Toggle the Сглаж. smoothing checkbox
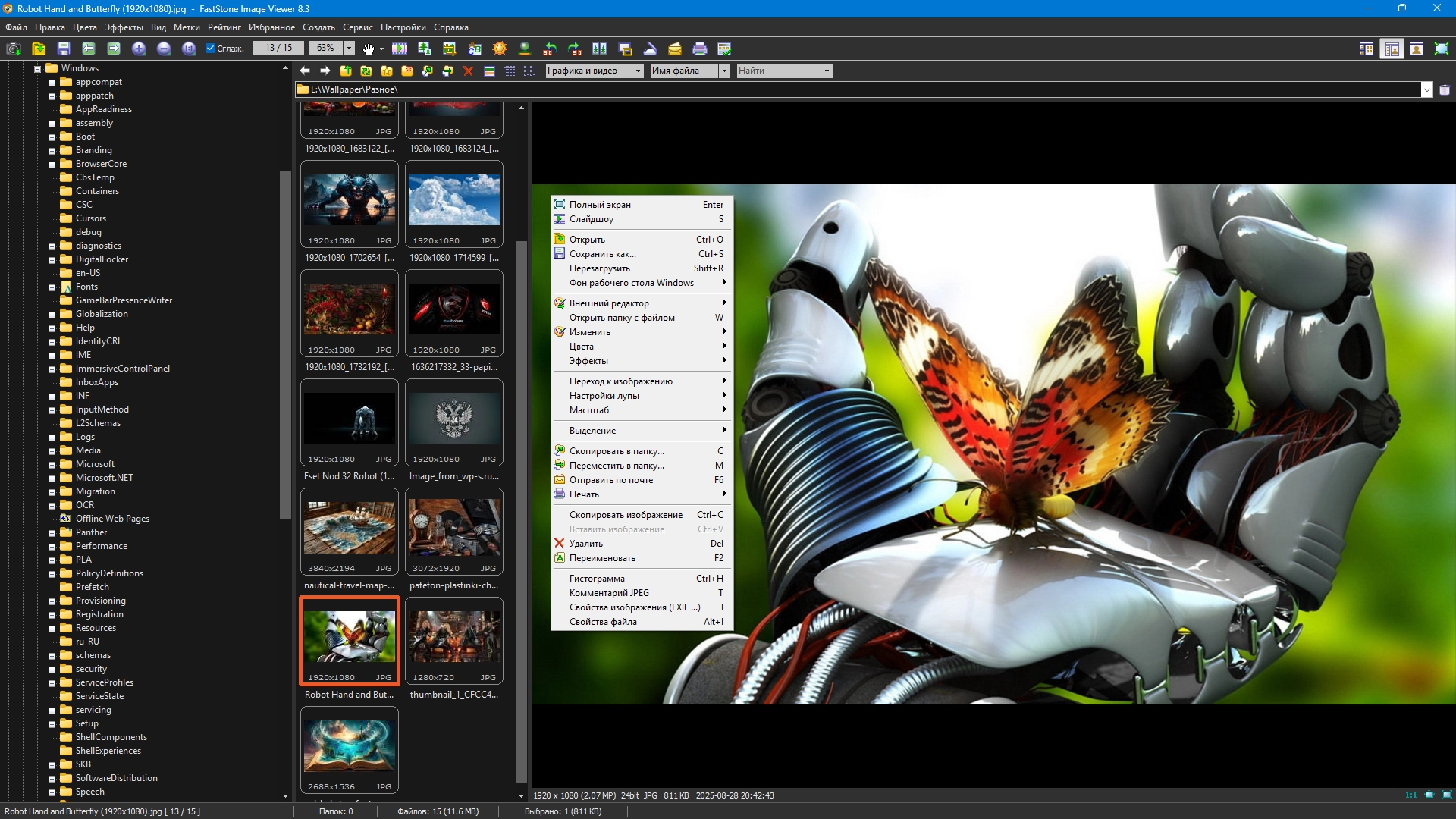Screen dimensions: 1456x819 211,49
